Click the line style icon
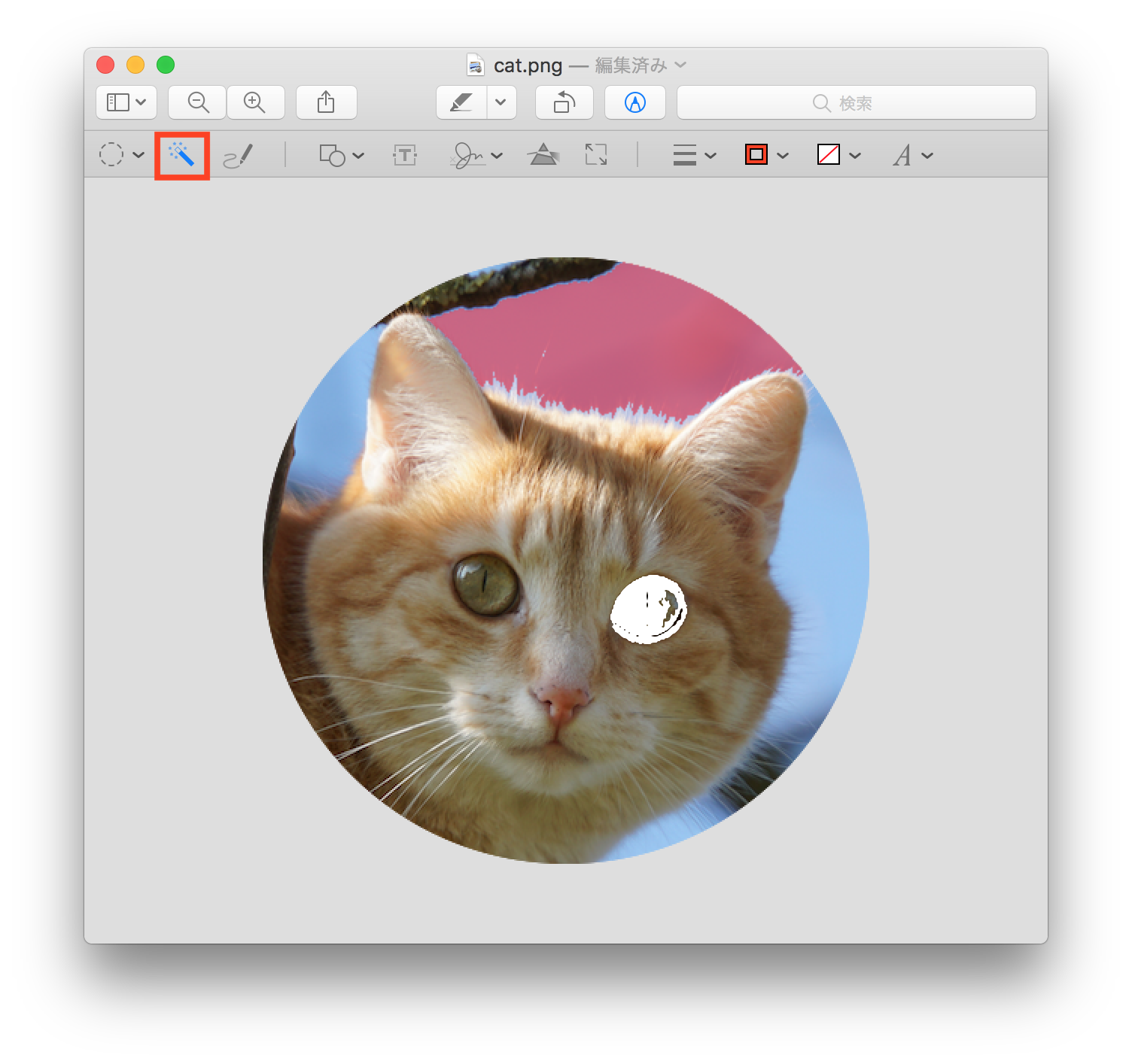This screenshot has height=1064, width=1132. pos(684,156)
